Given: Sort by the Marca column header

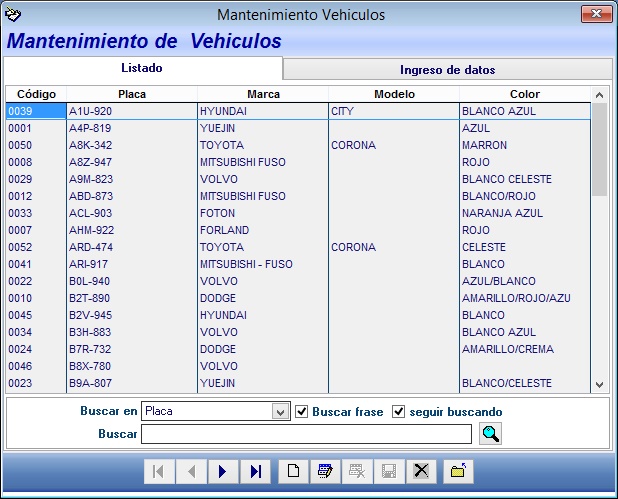Looking at the screenshot, I should click(x=263, y=94).
